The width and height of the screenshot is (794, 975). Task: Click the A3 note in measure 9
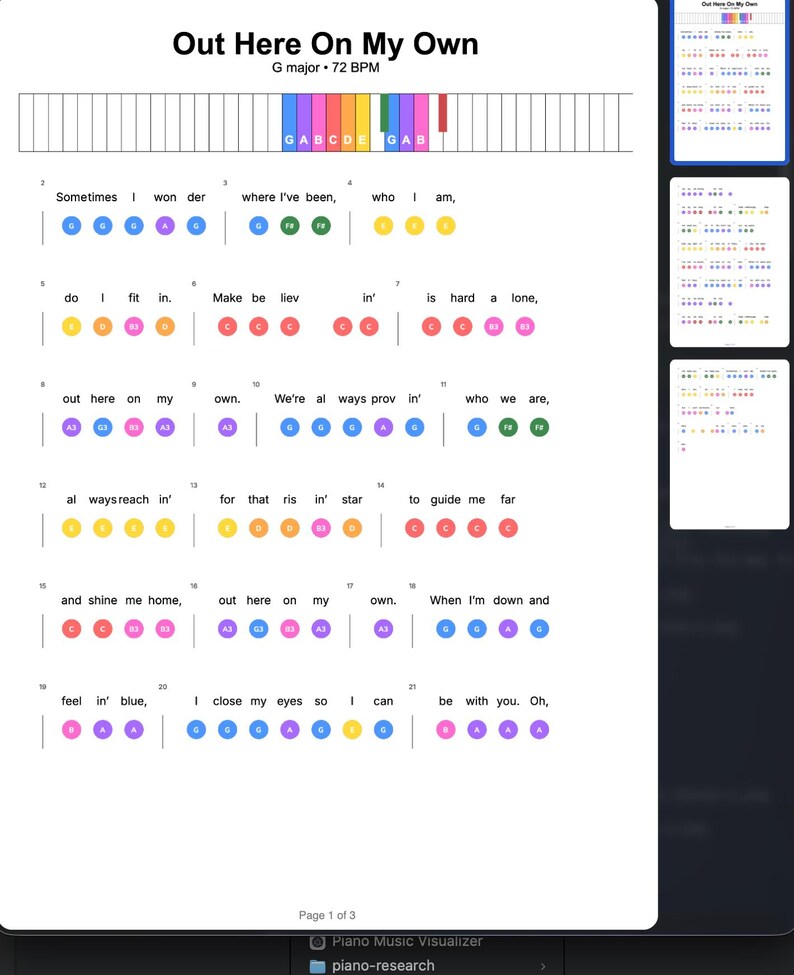[x=228, y=427]
